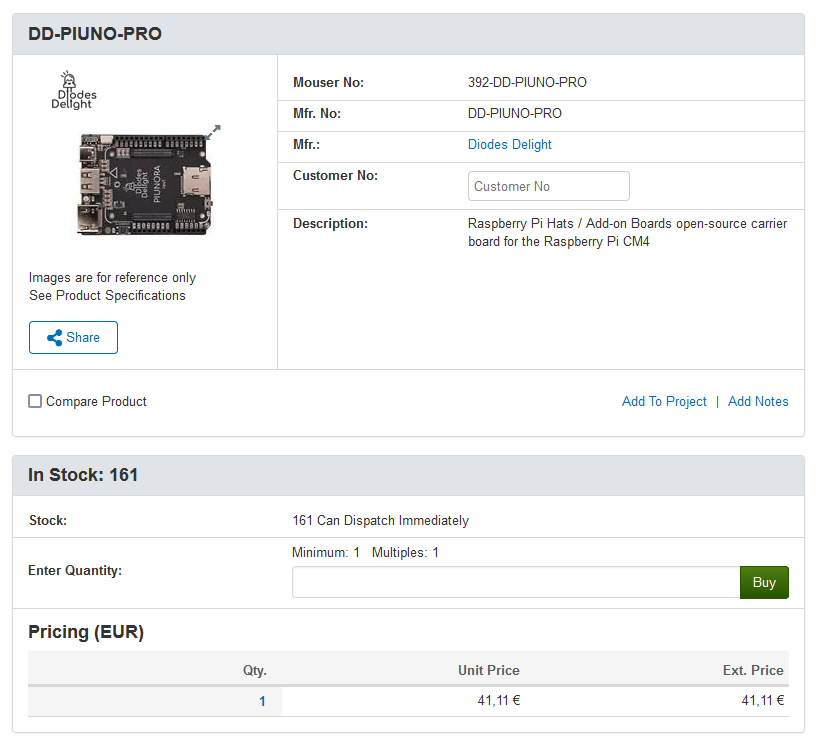The height and width of the screenshot is (743, 821).
Task: Click the Ext. Price value 41,11 €
Action: click(x=762, y=701)
